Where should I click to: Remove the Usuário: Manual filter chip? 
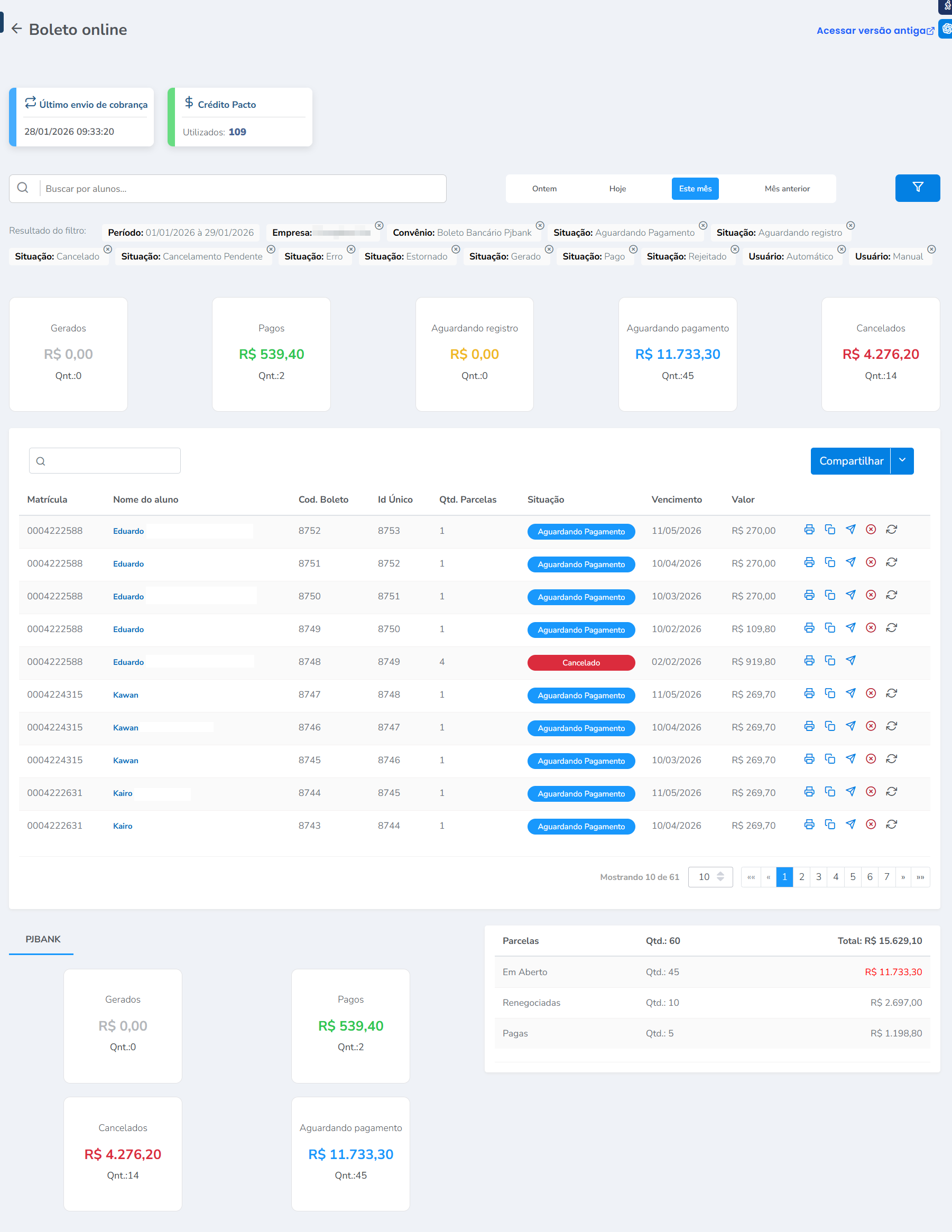pos(932,249)
